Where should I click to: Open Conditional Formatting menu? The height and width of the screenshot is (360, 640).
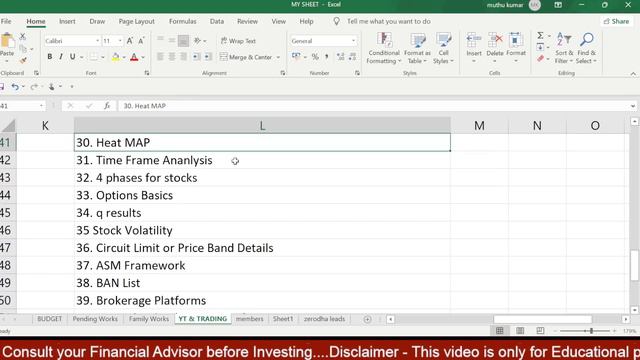tap(383, 48)
